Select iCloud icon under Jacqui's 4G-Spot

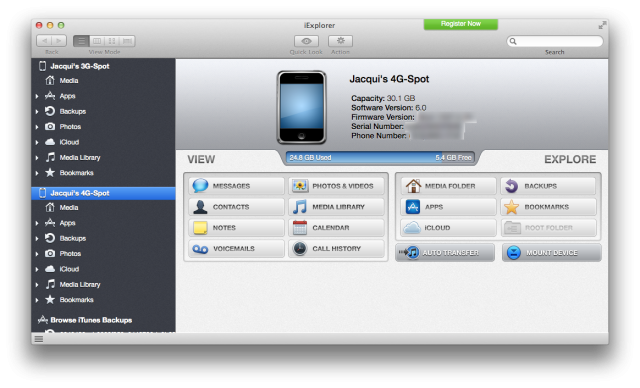pyautogui.click(x=50, y=269)
